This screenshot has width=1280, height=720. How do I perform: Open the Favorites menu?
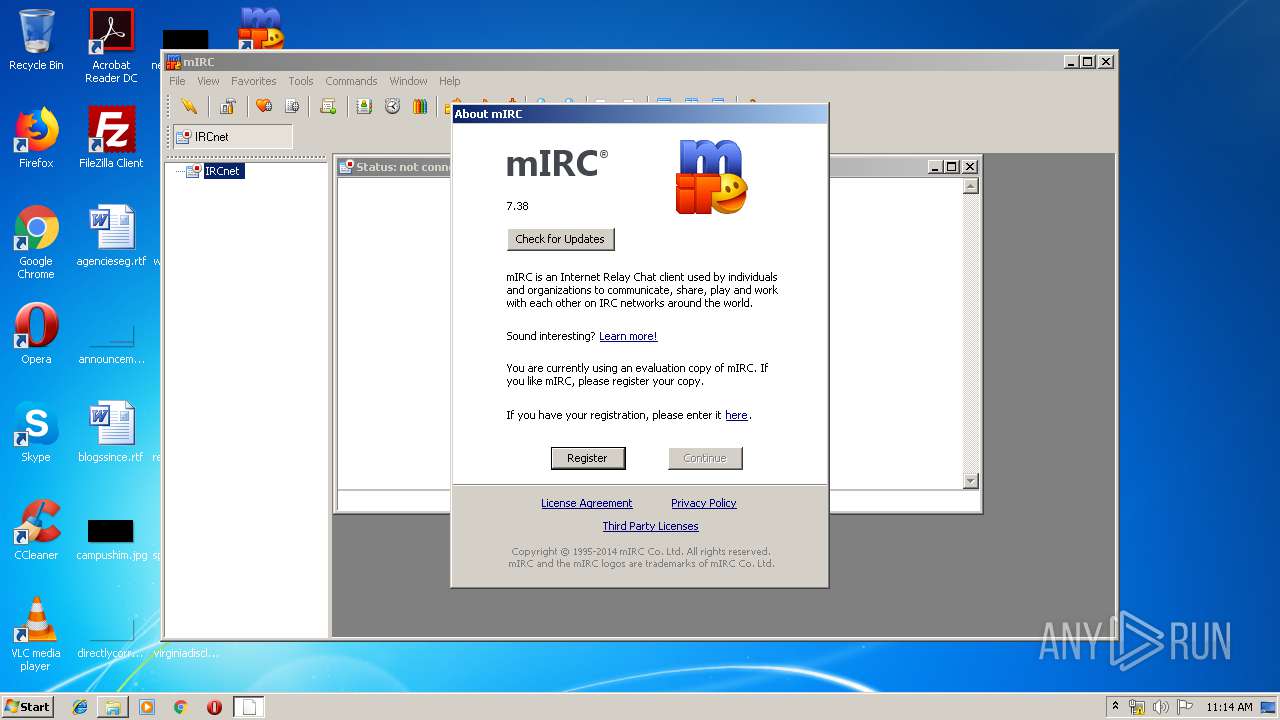pyautogui.click(x=254, y=81)
